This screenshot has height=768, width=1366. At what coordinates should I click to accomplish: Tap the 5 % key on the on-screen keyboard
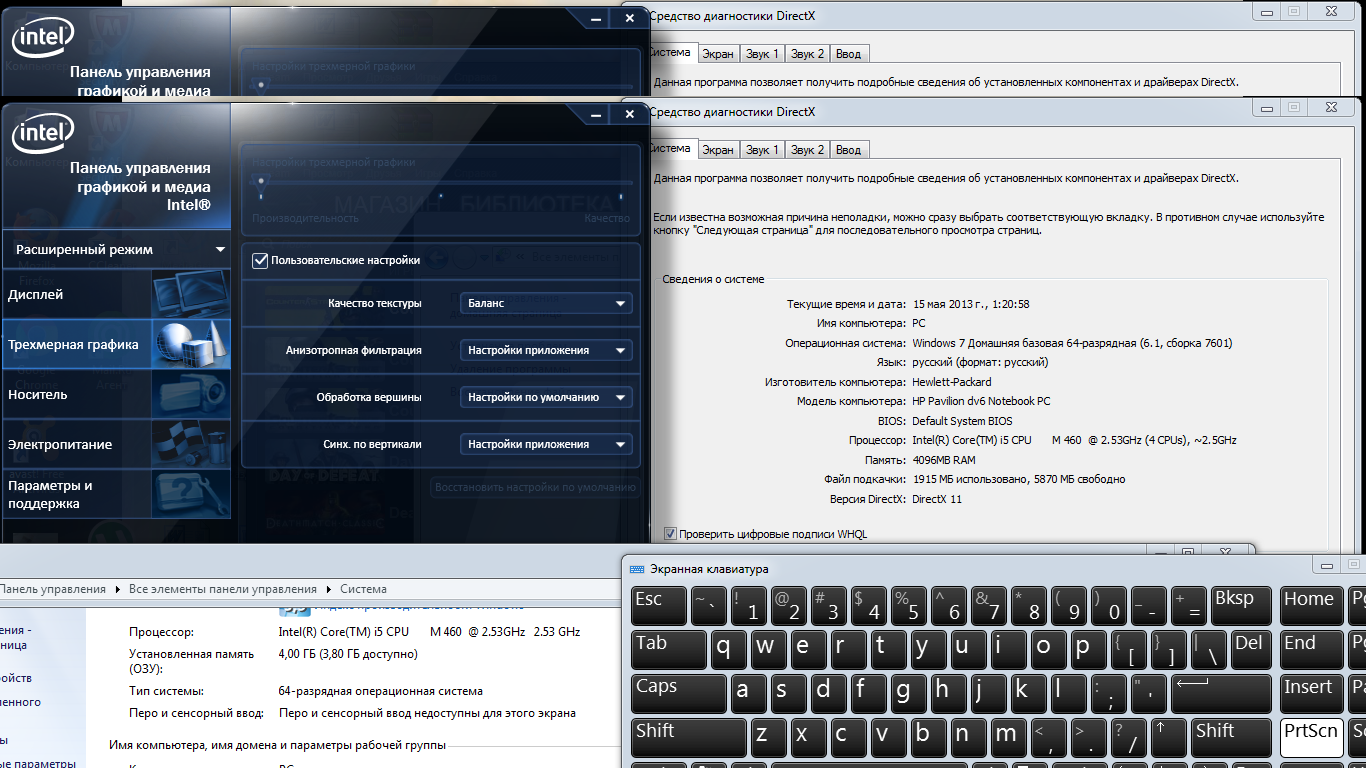coord(908,605)
